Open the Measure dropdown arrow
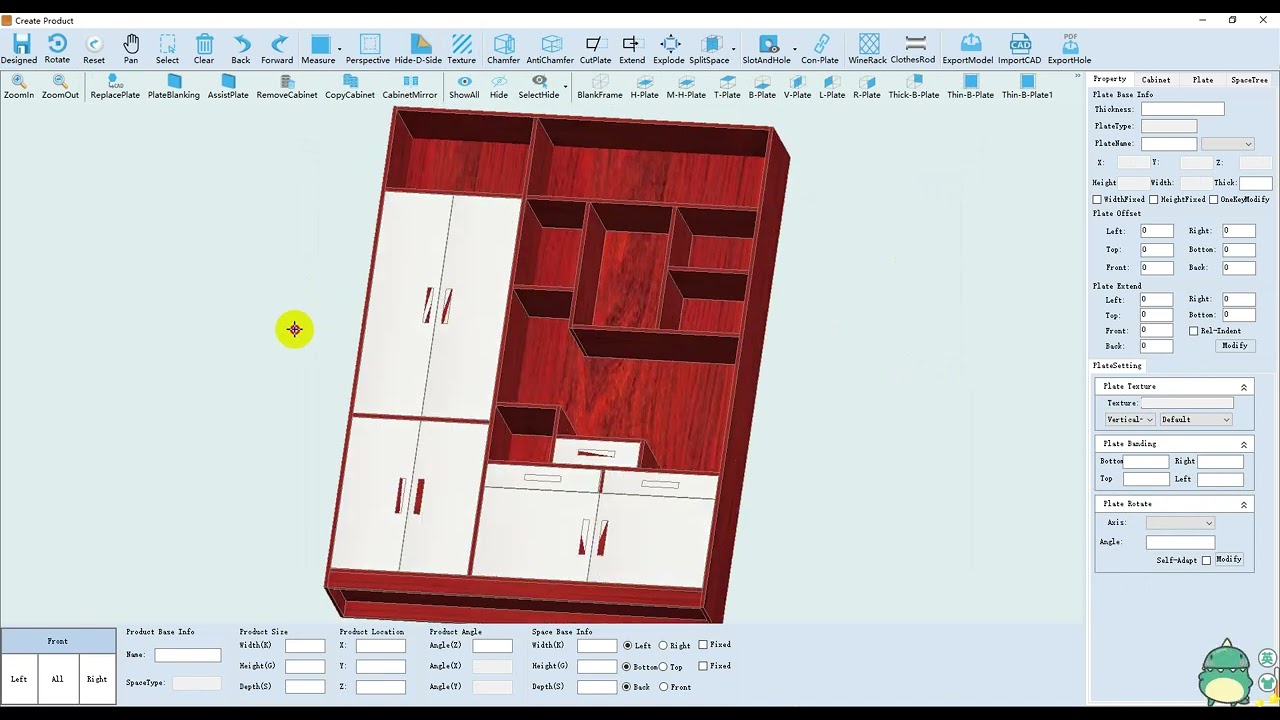 tap(340, 48)
